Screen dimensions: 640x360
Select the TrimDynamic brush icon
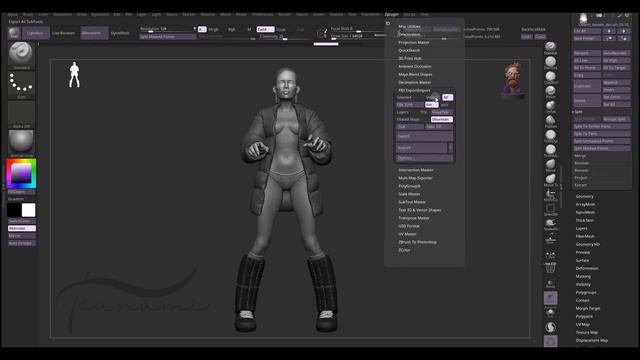pos(550,135)
